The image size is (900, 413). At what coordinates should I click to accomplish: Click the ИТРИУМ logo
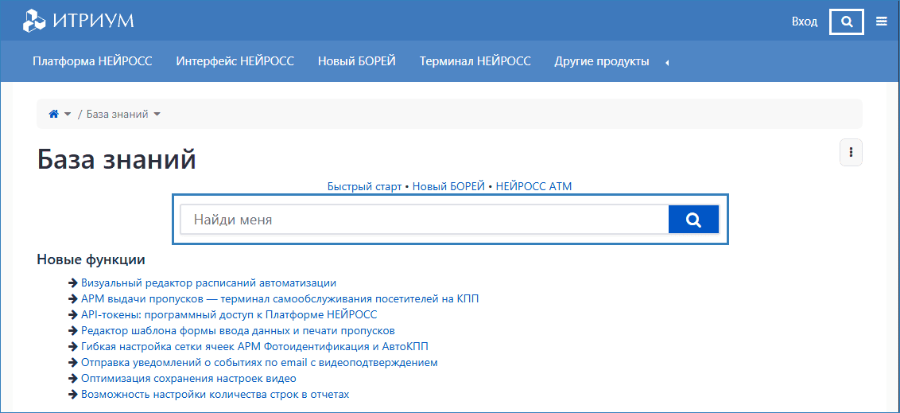point(78,21)
